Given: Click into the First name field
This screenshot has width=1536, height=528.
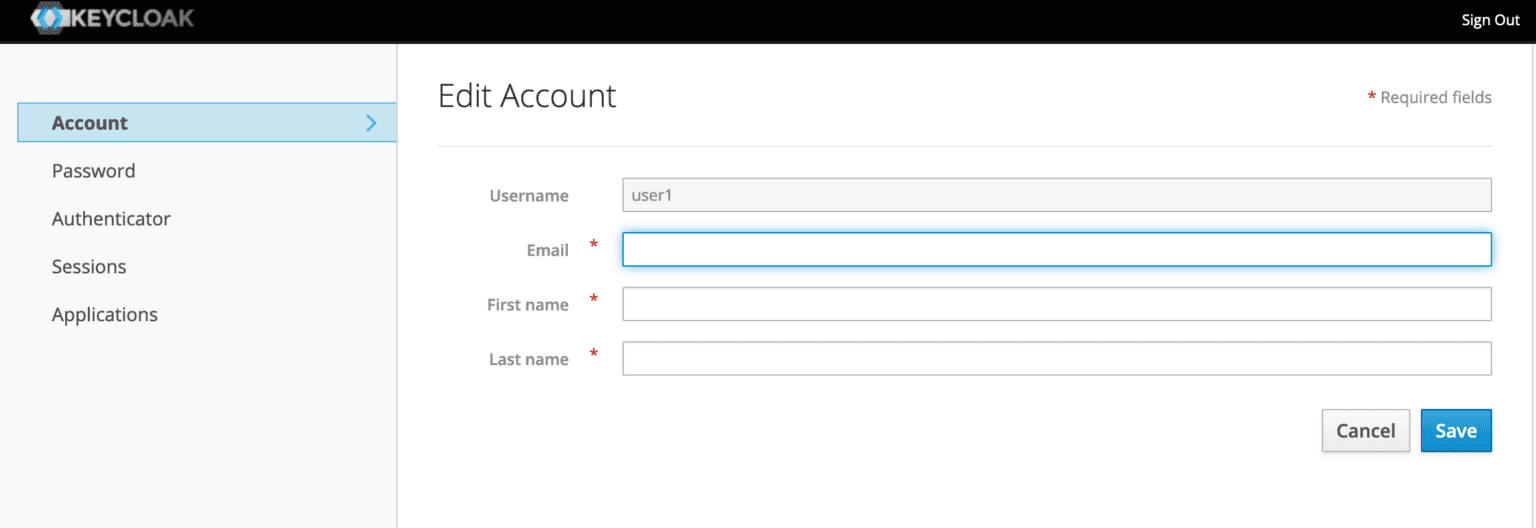Looking at the screenshot, I should [x=1057, y=304].
